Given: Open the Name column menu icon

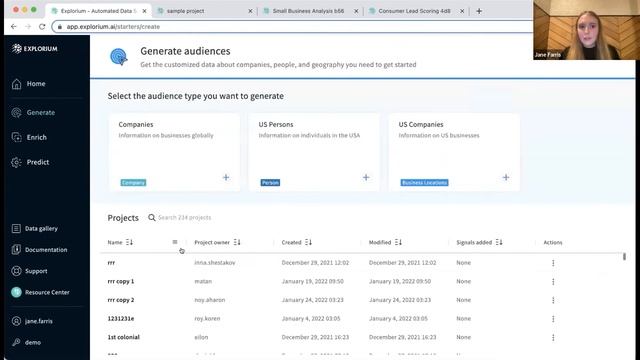Looking at the screenshot, I should click(175, 242).
